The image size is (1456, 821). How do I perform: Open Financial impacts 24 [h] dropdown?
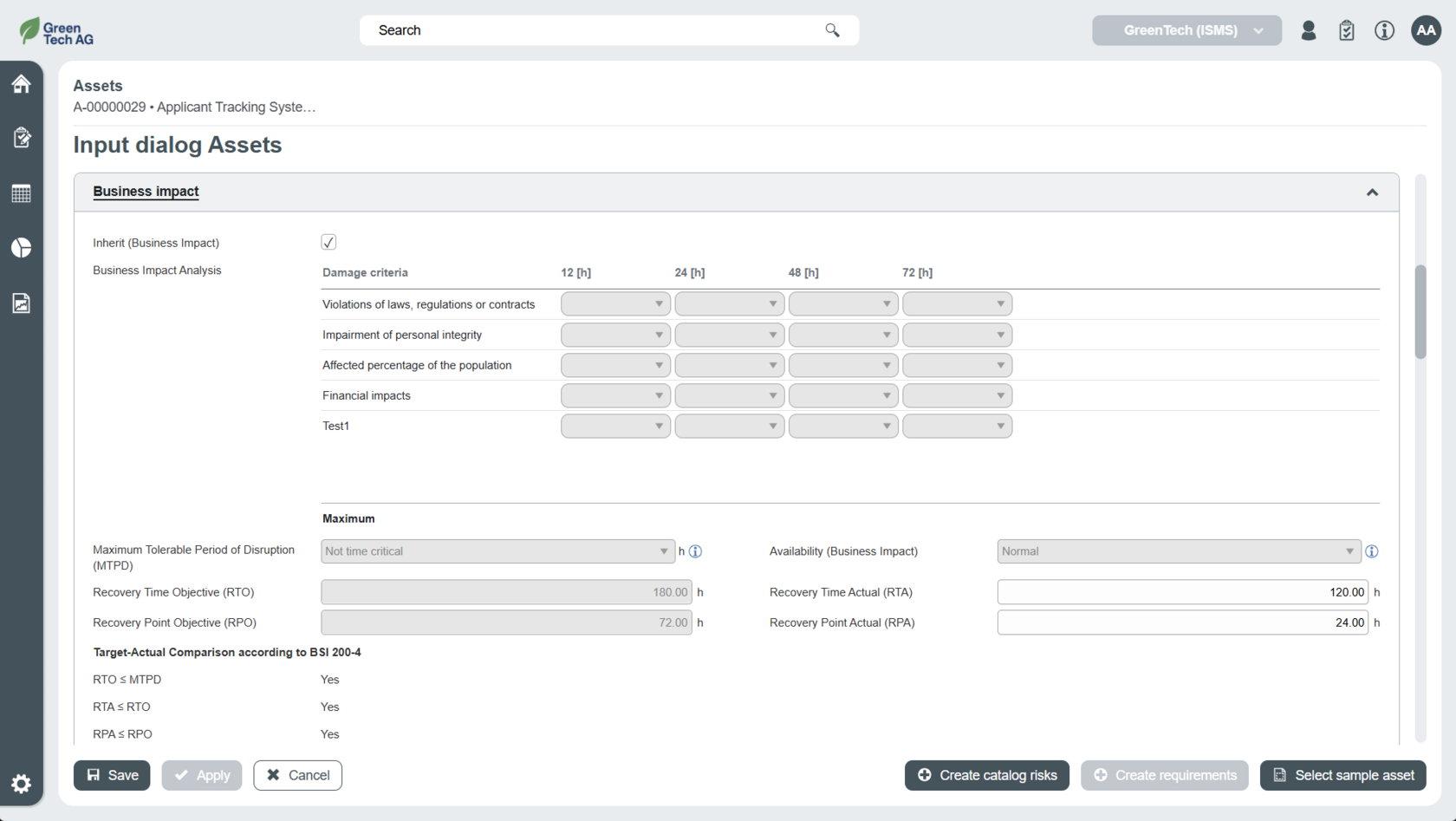click(729, 395)
